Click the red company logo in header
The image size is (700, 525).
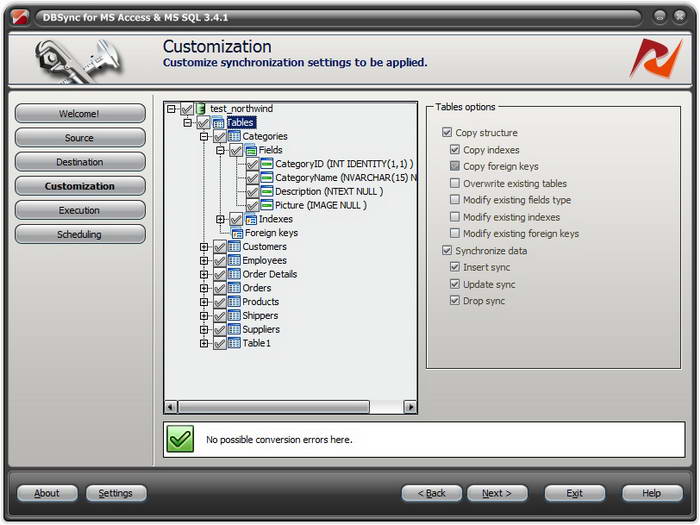pyautogui.click(x=656, y=58)
